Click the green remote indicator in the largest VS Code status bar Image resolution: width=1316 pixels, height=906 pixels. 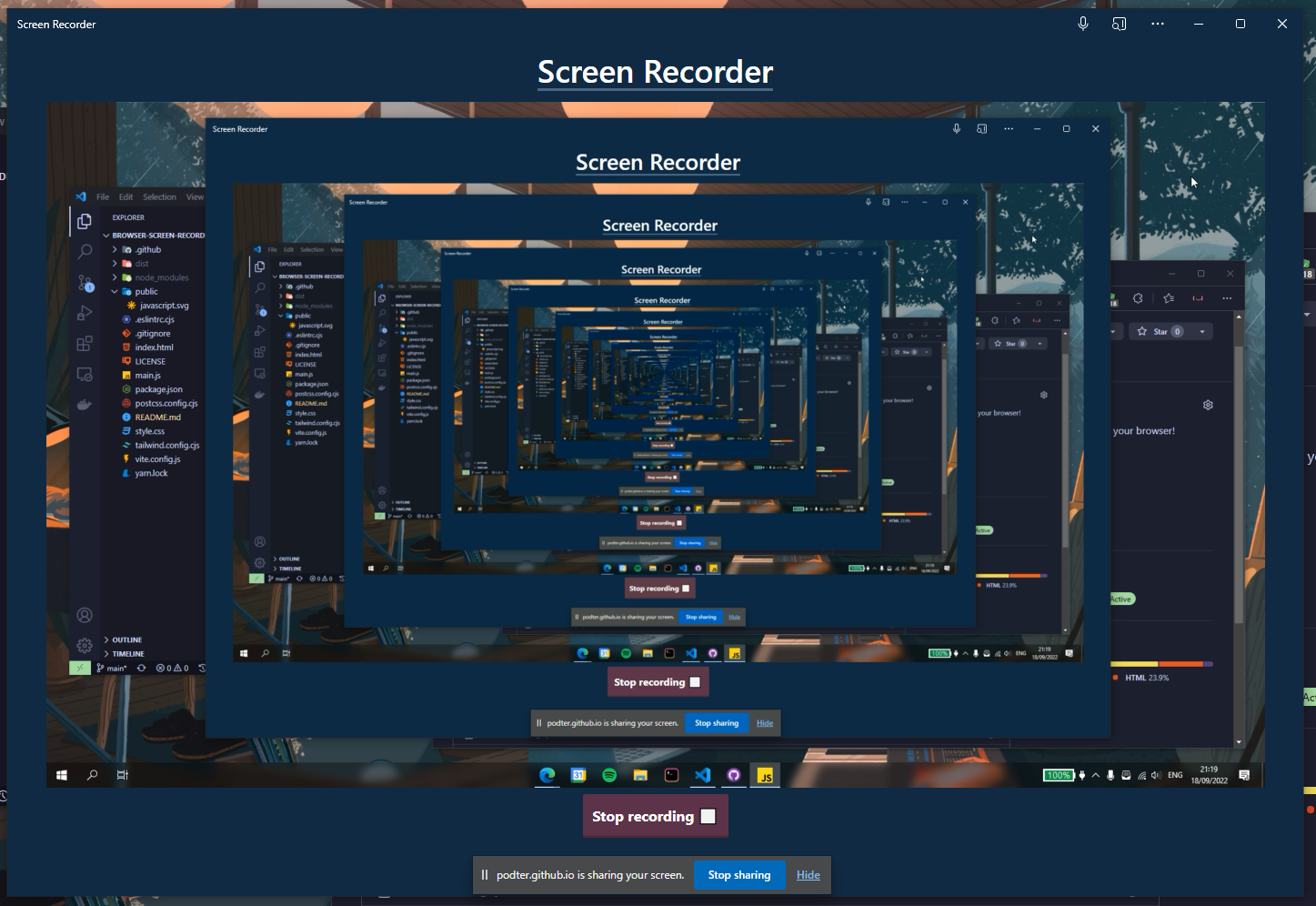pyautogui.click(x=80, y=668)
